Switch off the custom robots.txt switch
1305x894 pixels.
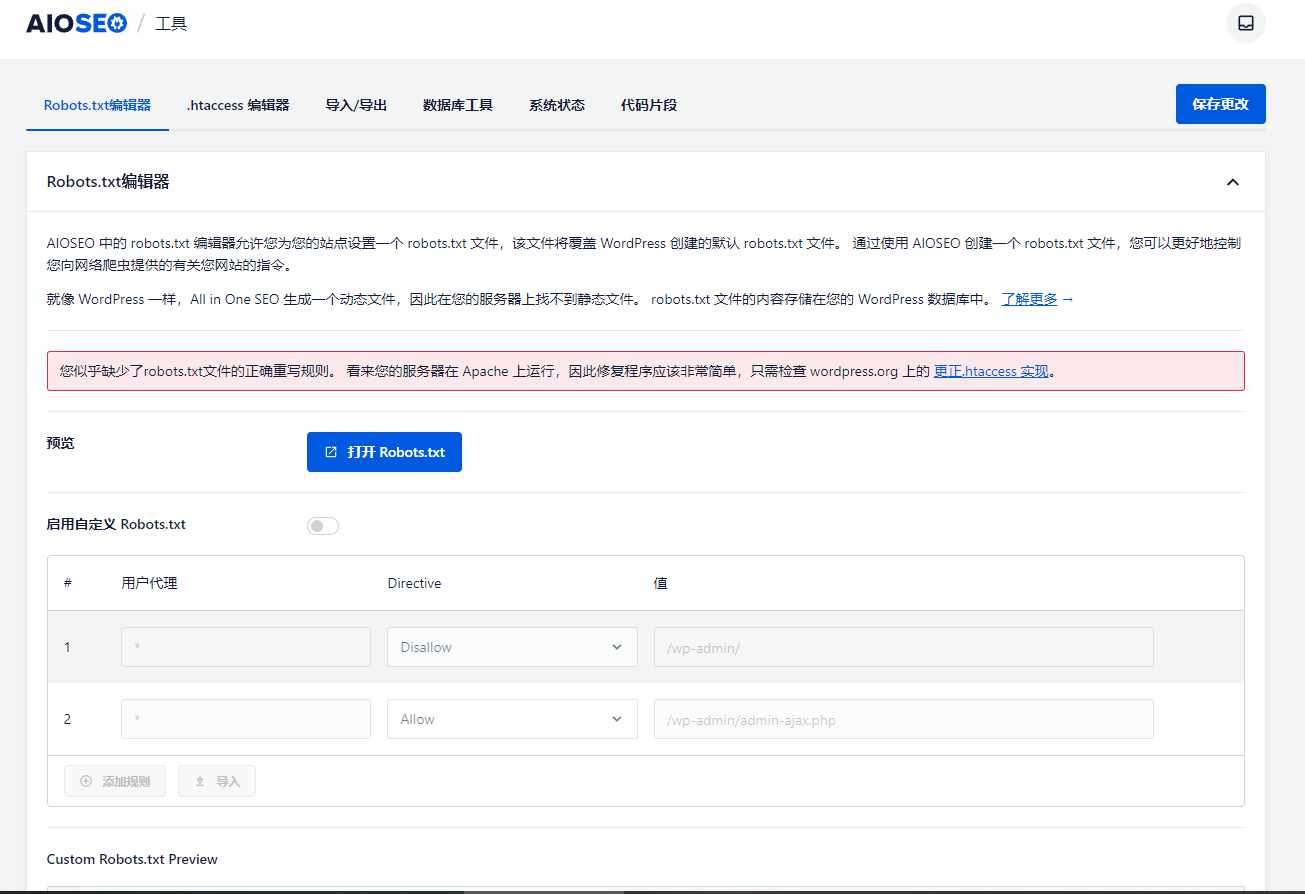pyautogui.click(x=322, y=524)
